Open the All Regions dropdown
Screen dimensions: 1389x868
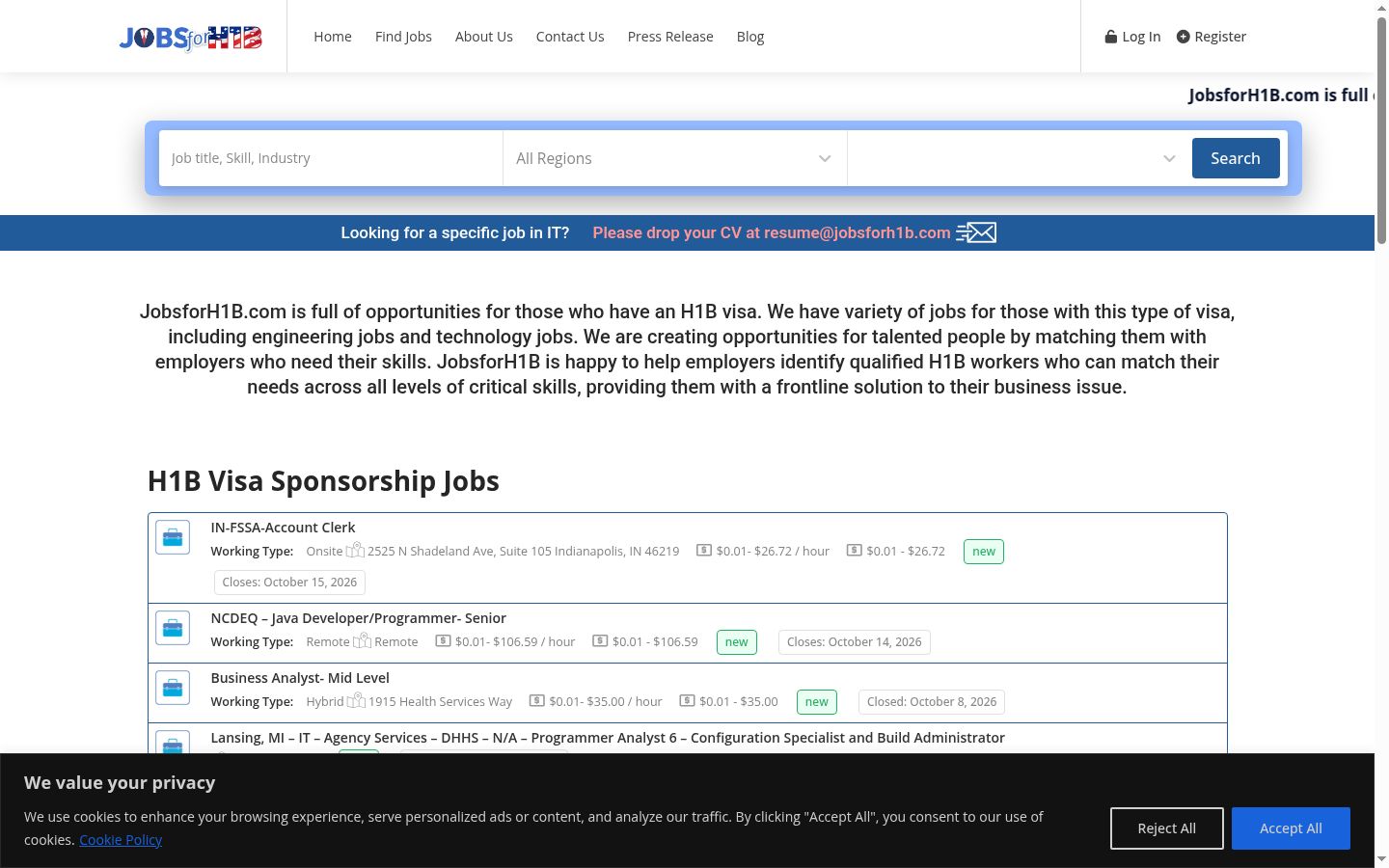[x=675, y=158]
